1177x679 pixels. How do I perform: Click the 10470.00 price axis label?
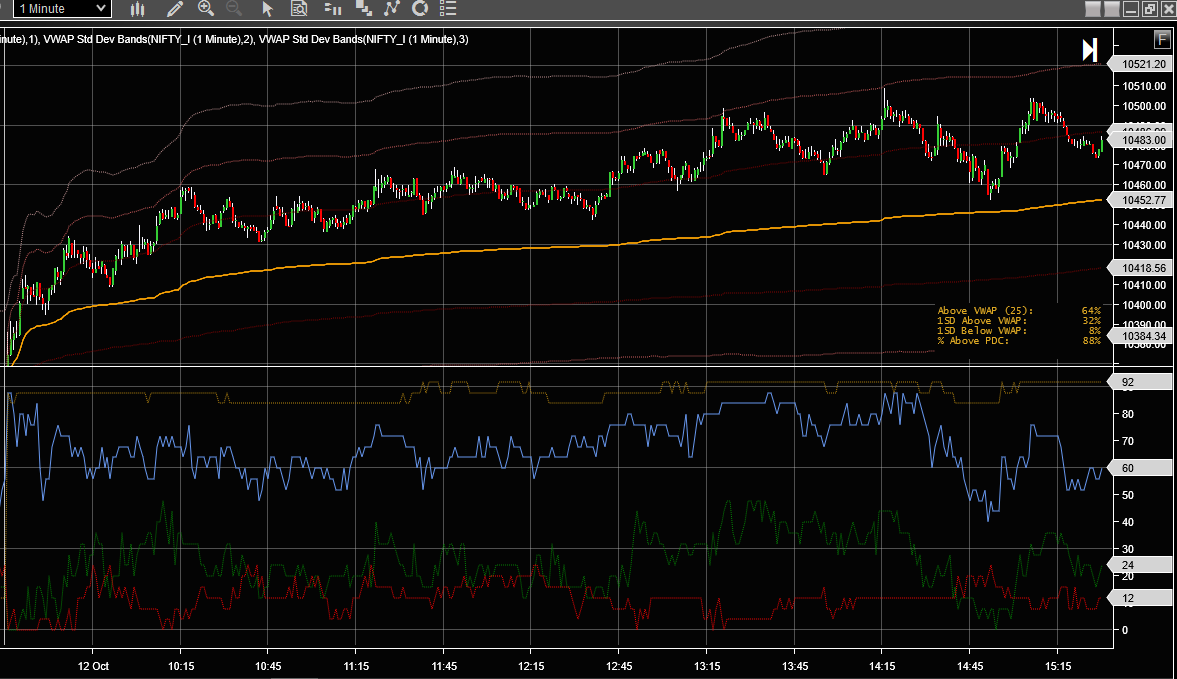(x=1144, y=165)
